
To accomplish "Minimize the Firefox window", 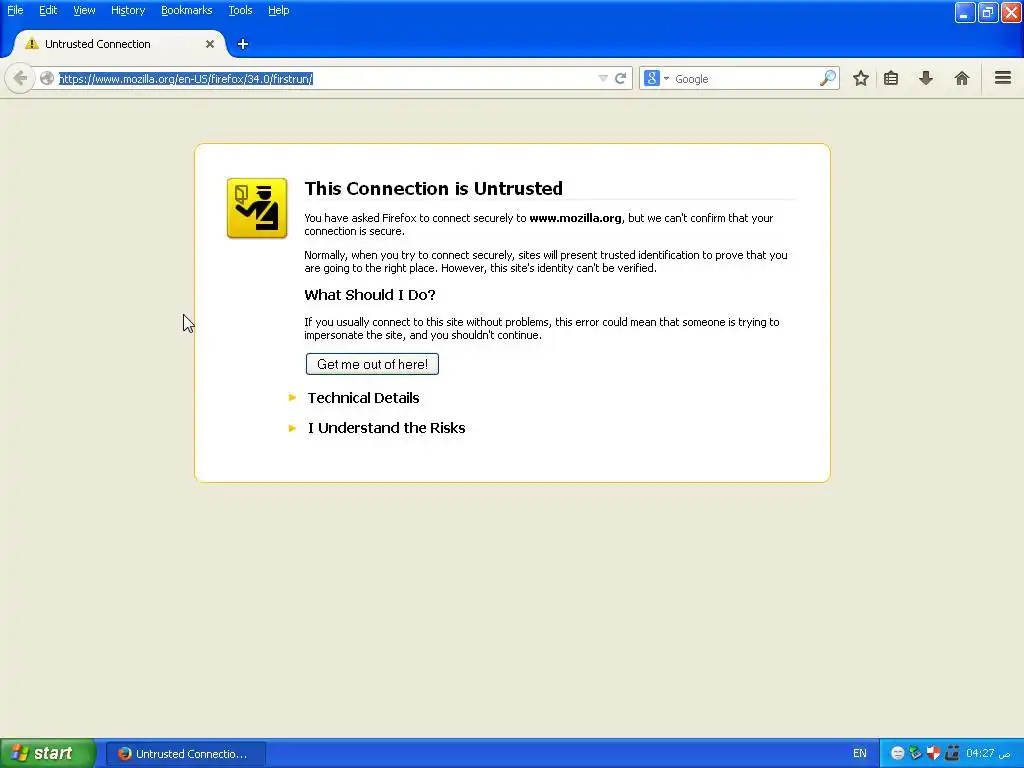I will click(965, 12).
